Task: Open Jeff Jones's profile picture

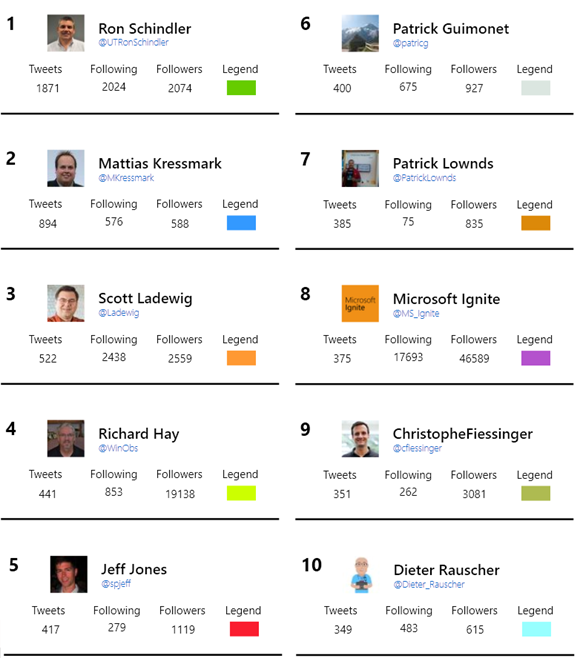Action: point(69,574)
